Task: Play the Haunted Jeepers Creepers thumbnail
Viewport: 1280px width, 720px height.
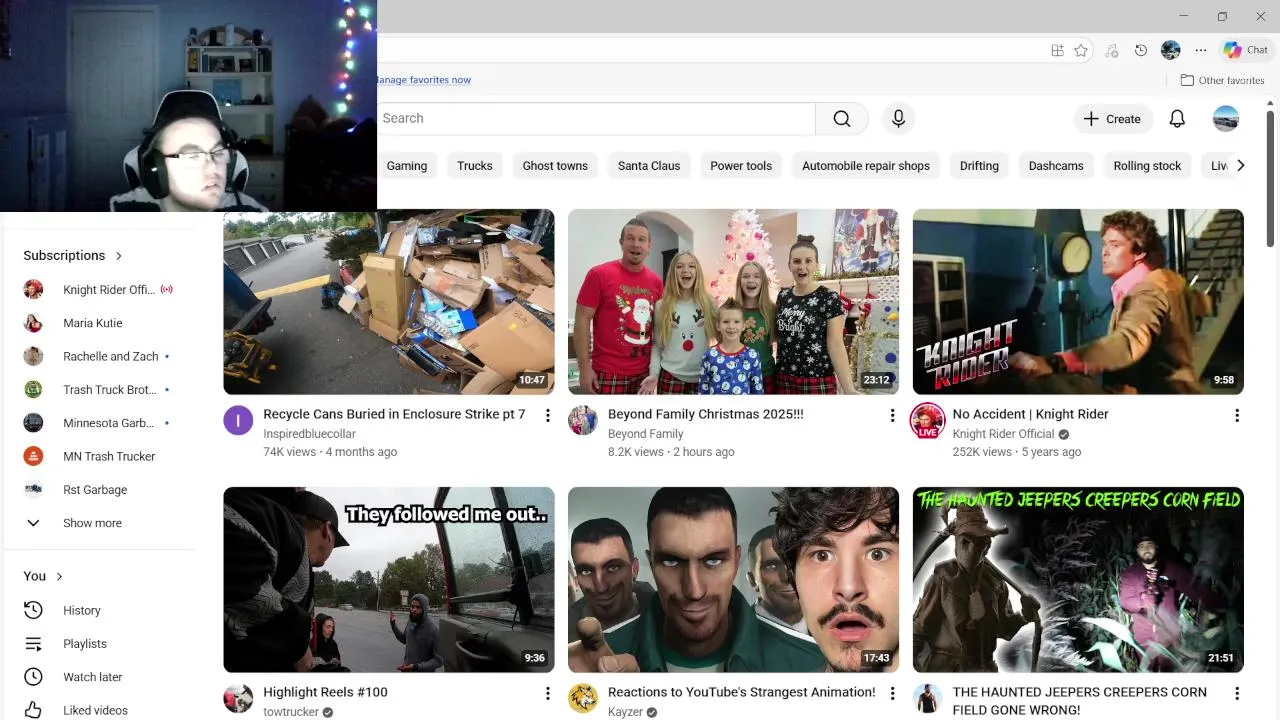Action: [x=1078, y=579]
